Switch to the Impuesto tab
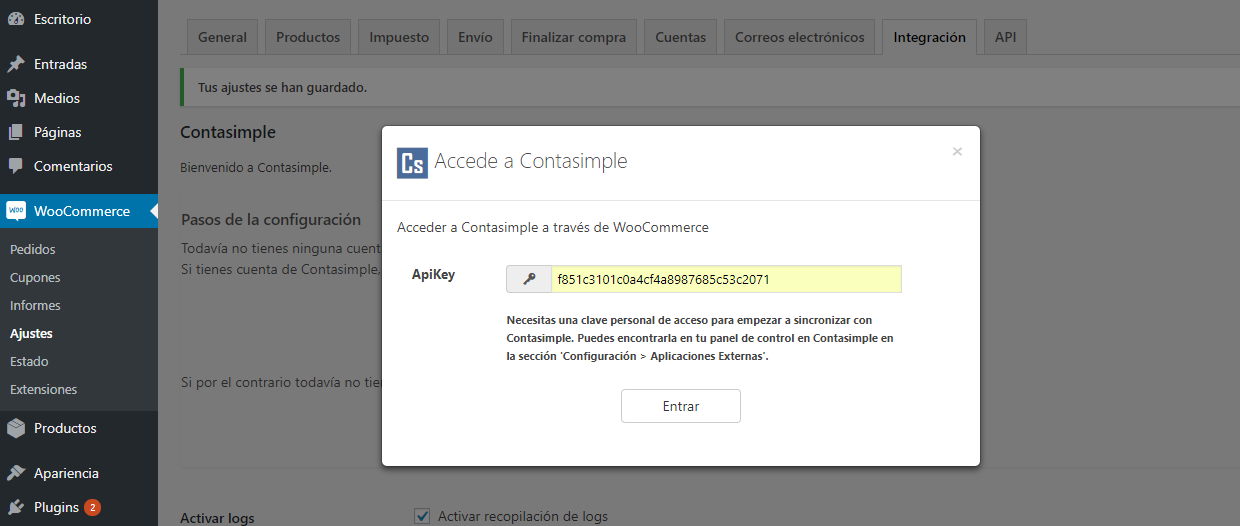The width and height of the screenshot is (1240, 526). 399,37
